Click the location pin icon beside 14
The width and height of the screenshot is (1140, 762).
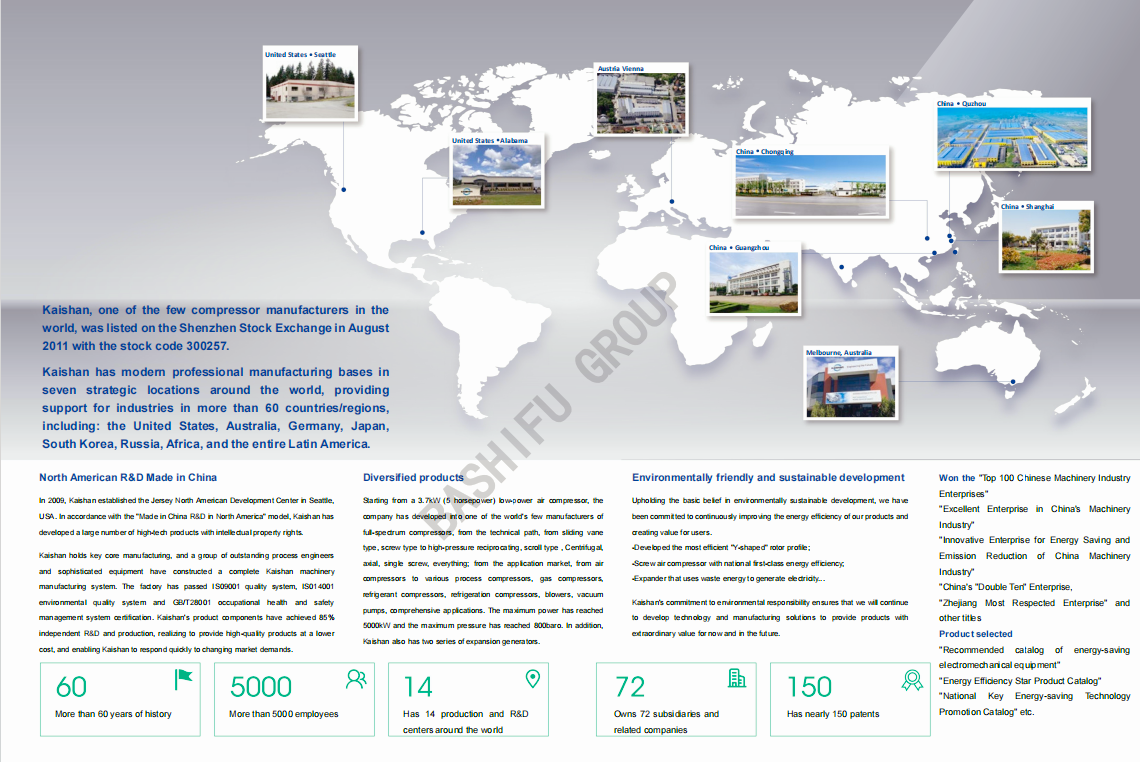pyautogui.click(x=533, y=678)
